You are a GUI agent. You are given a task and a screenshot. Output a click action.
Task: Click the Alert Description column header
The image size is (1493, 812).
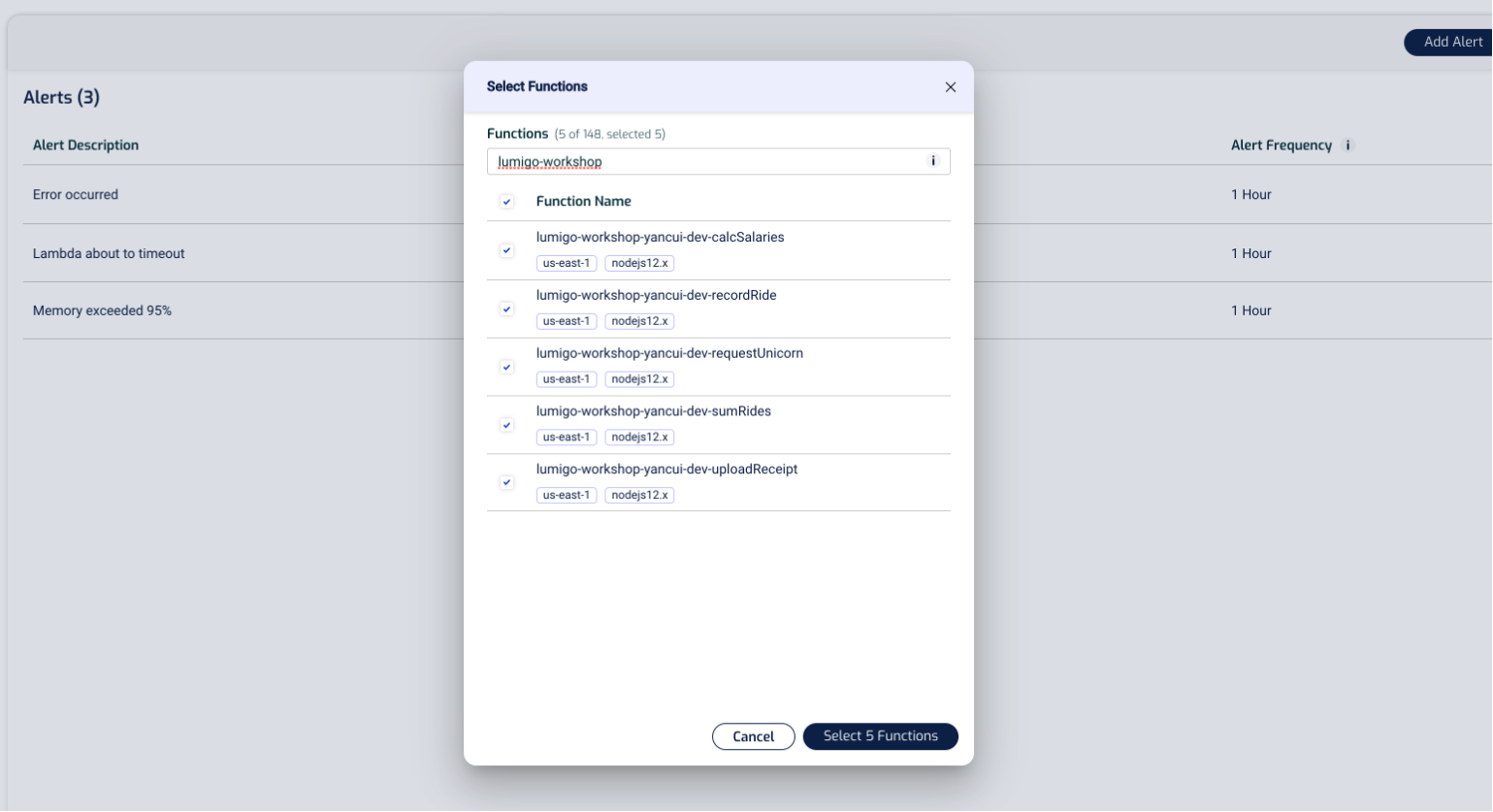(85, 146)
